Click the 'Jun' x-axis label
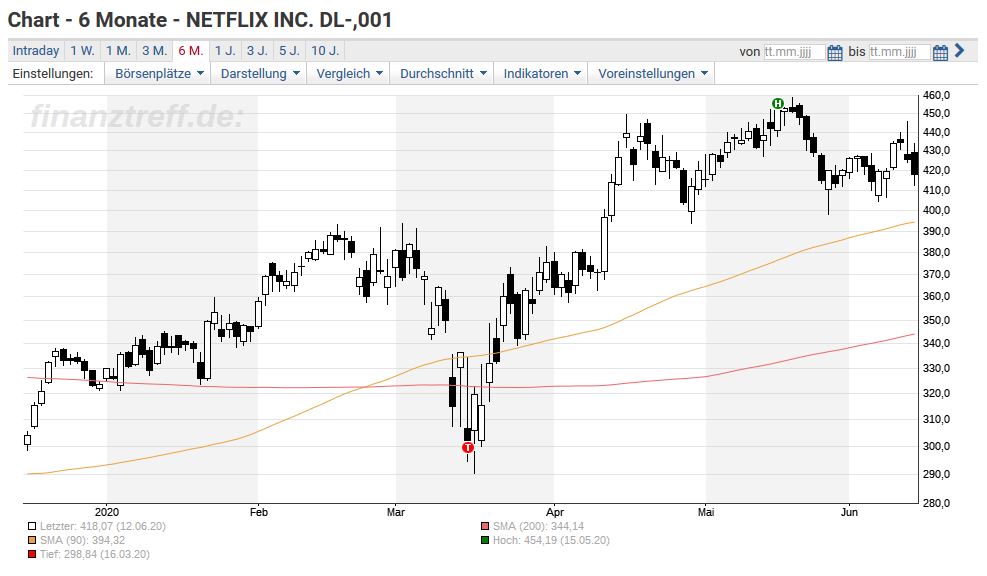This screenshot has height=576, width=987. pos(849,512)
